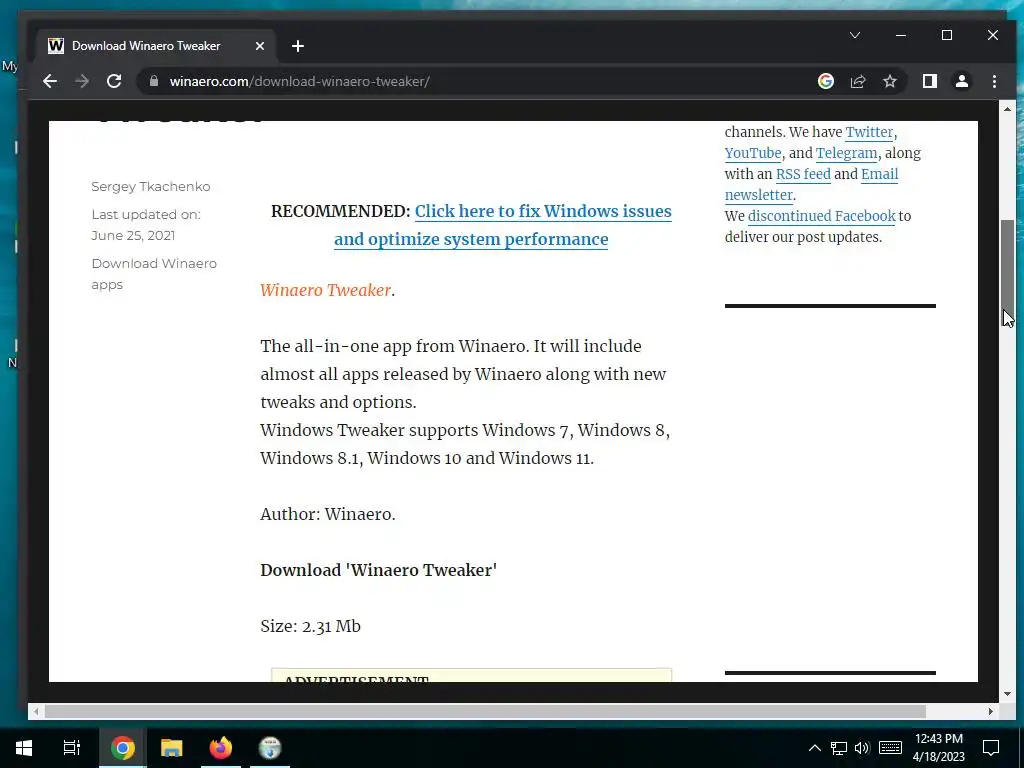This screenshot has width=1024, height=768.
Task: Bookmark this page with the star
Action: 889,81
